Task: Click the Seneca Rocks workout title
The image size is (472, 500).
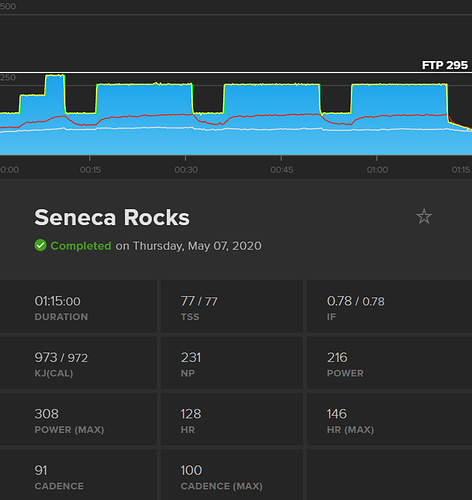Action: 112,218
